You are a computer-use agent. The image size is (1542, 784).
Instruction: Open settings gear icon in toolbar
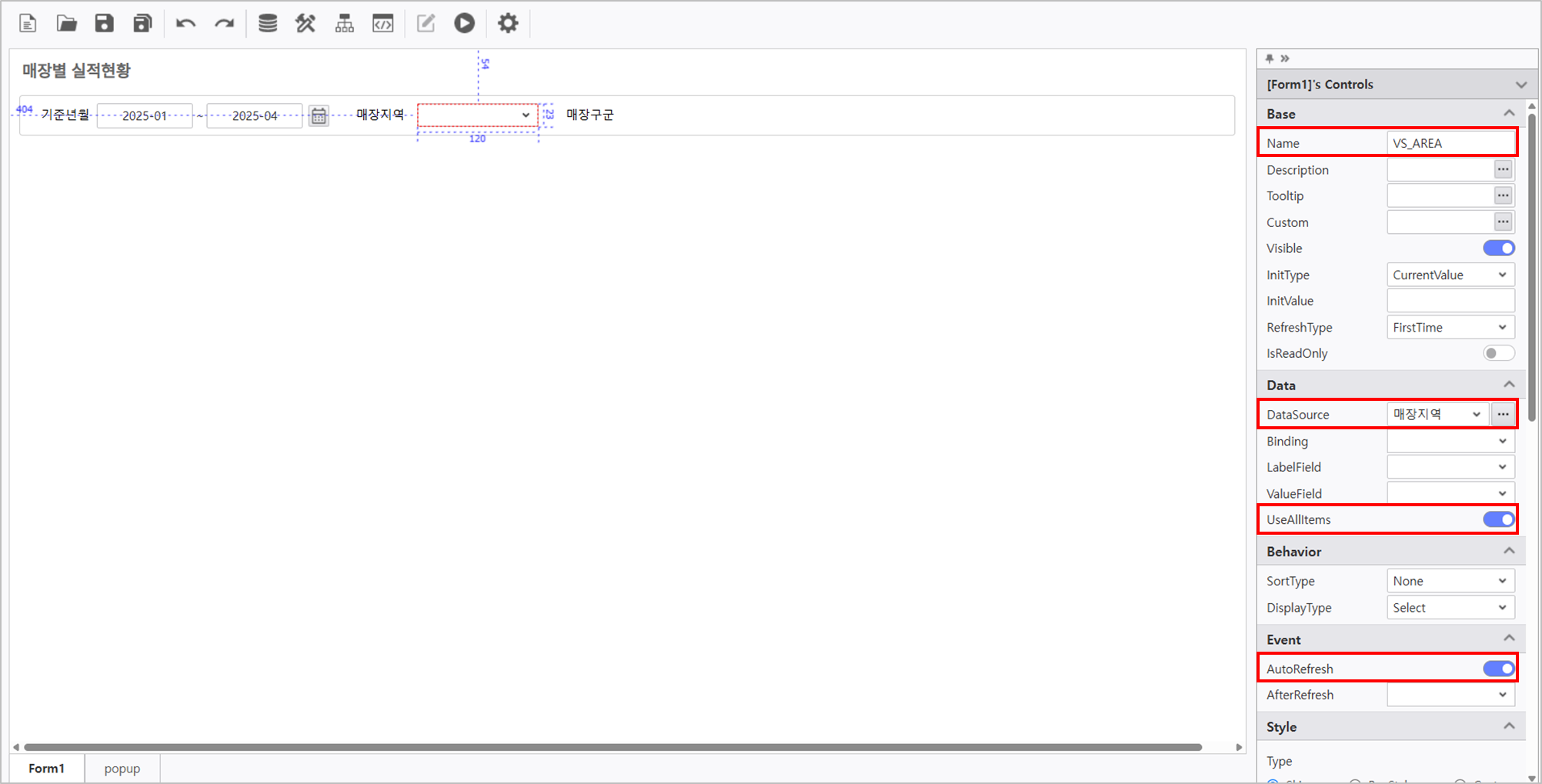(508, 23)
